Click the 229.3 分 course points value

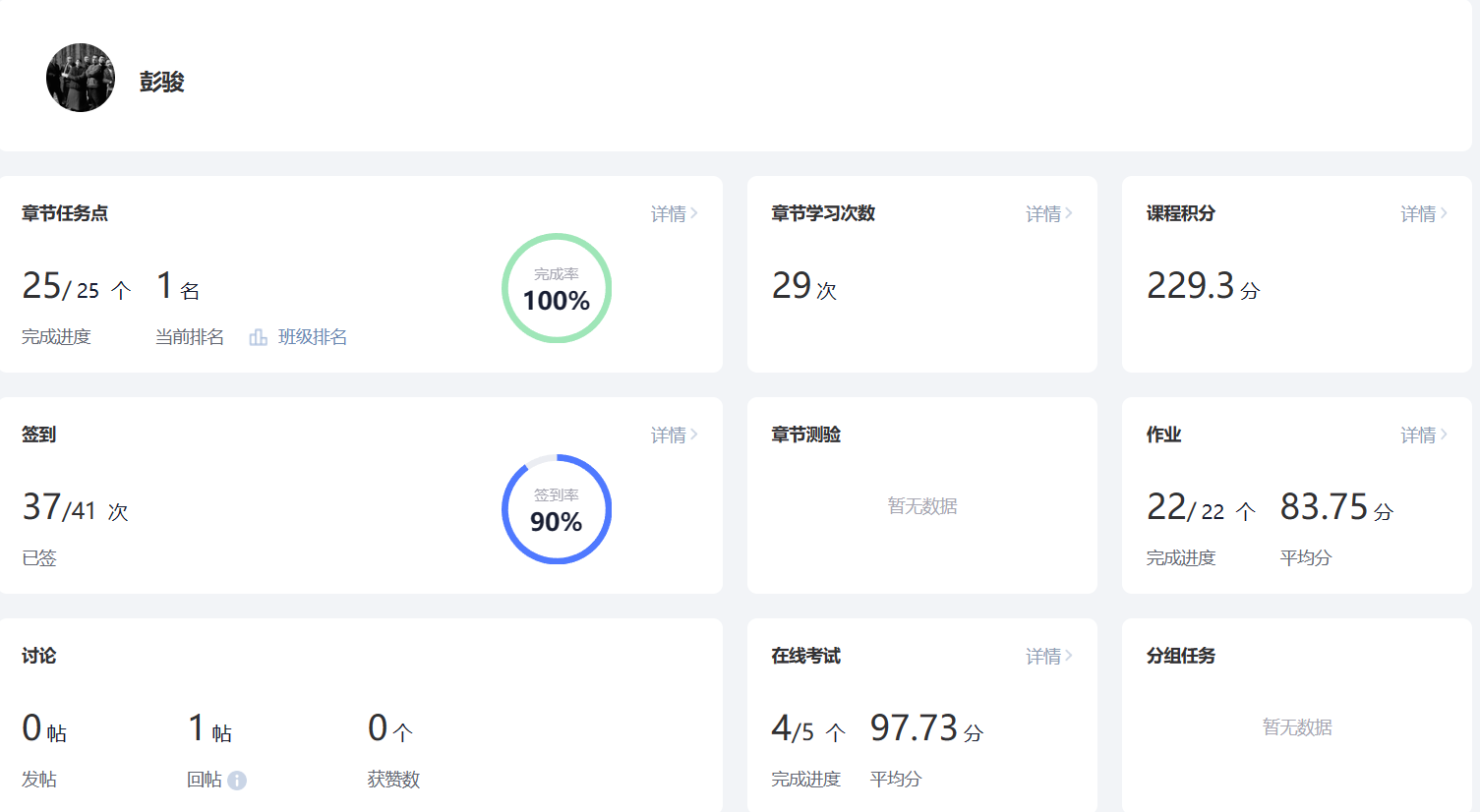pos(1204,286)
